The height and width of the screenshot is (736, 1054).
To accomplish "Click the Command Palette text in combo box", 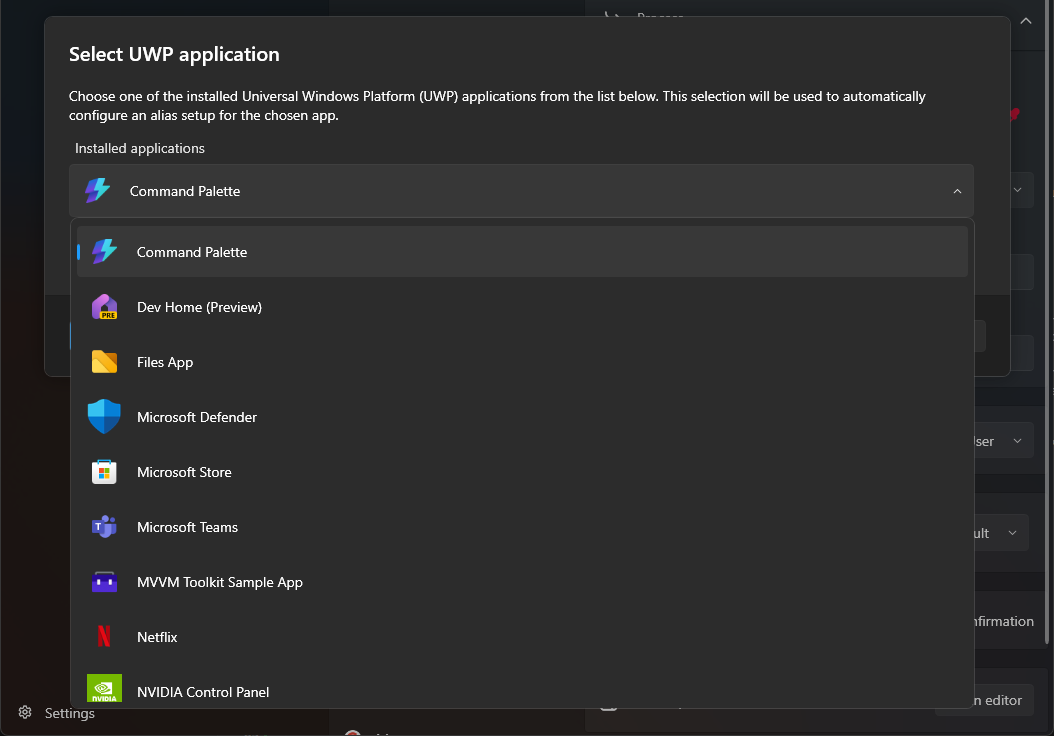I will coord(185,192).
